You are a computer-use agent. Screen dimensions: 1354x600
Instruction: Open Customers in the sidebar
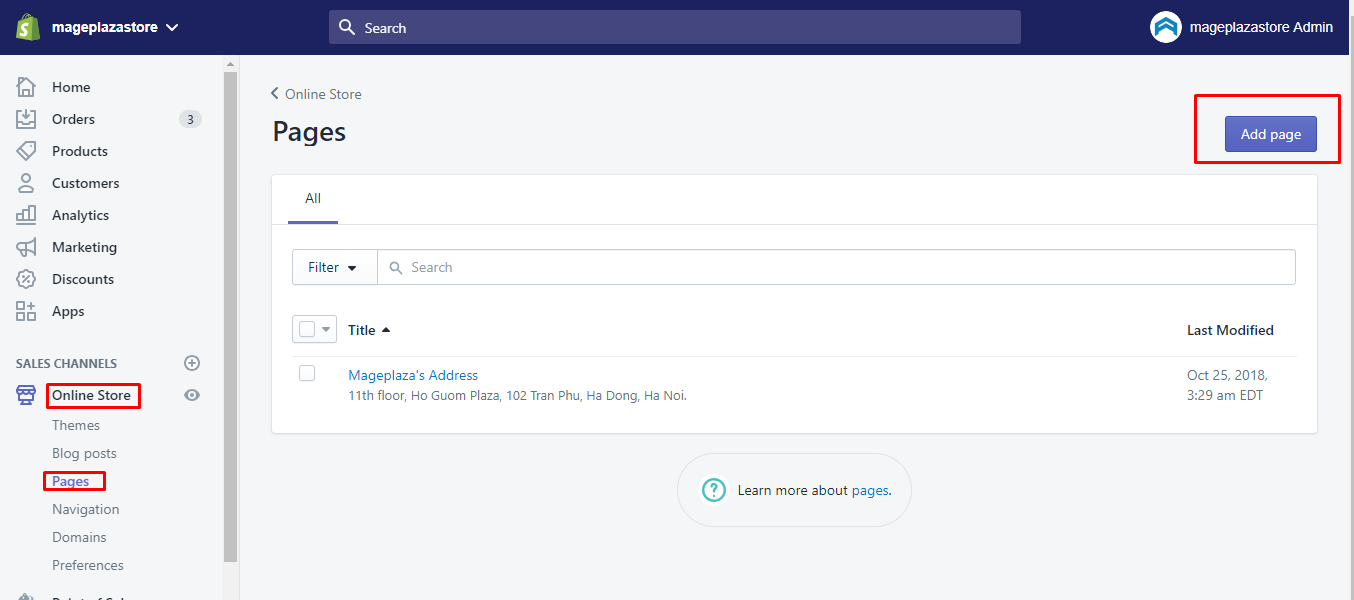tap(85, 183)
